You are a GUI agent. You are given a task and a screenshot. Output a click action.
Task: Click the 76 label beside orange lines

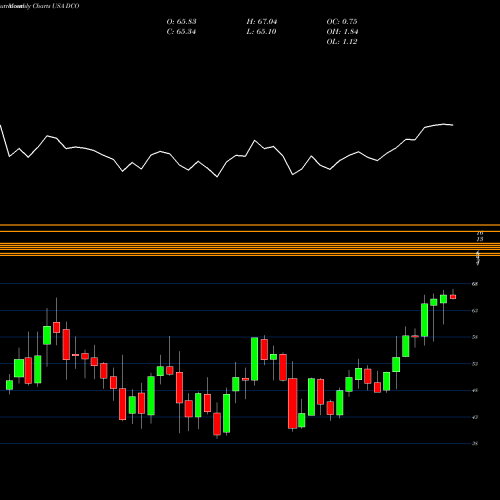point(480,233)
